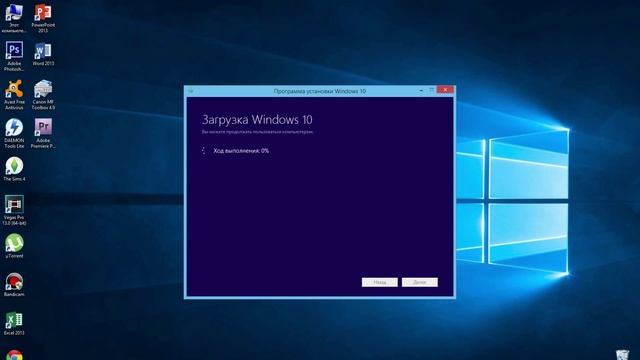Open uTorrent desktop shortcut
This screenshot has height=360, width=640.
click(x=14, y=246)
